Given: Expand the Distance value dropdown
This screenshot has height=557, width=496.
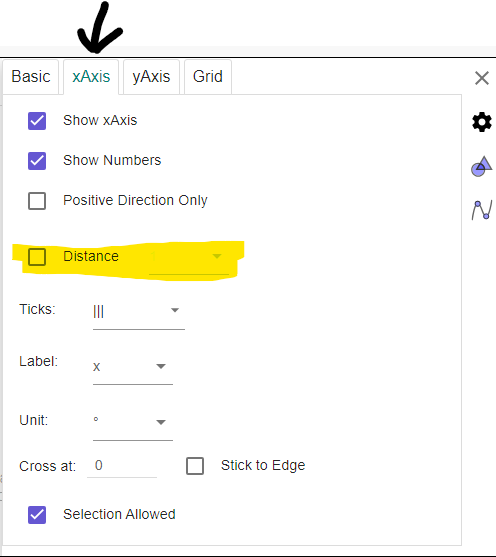Looking at the screenshot, I should 189,258.
